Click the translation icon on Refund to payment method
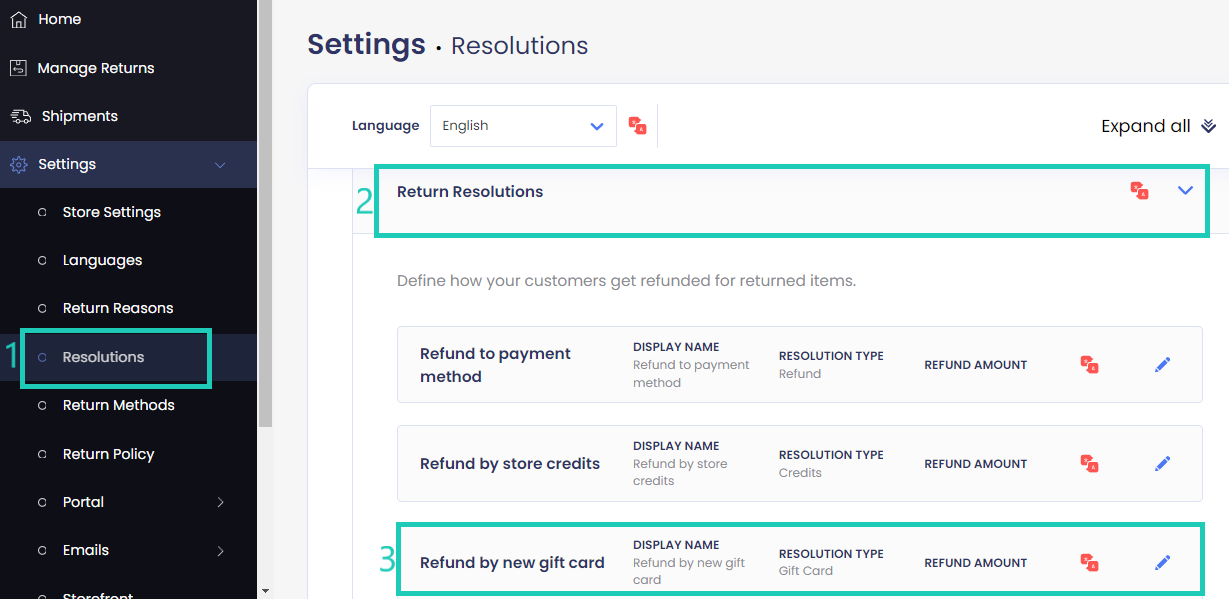Screen dimensions: 1229x599 [1089, 364]
